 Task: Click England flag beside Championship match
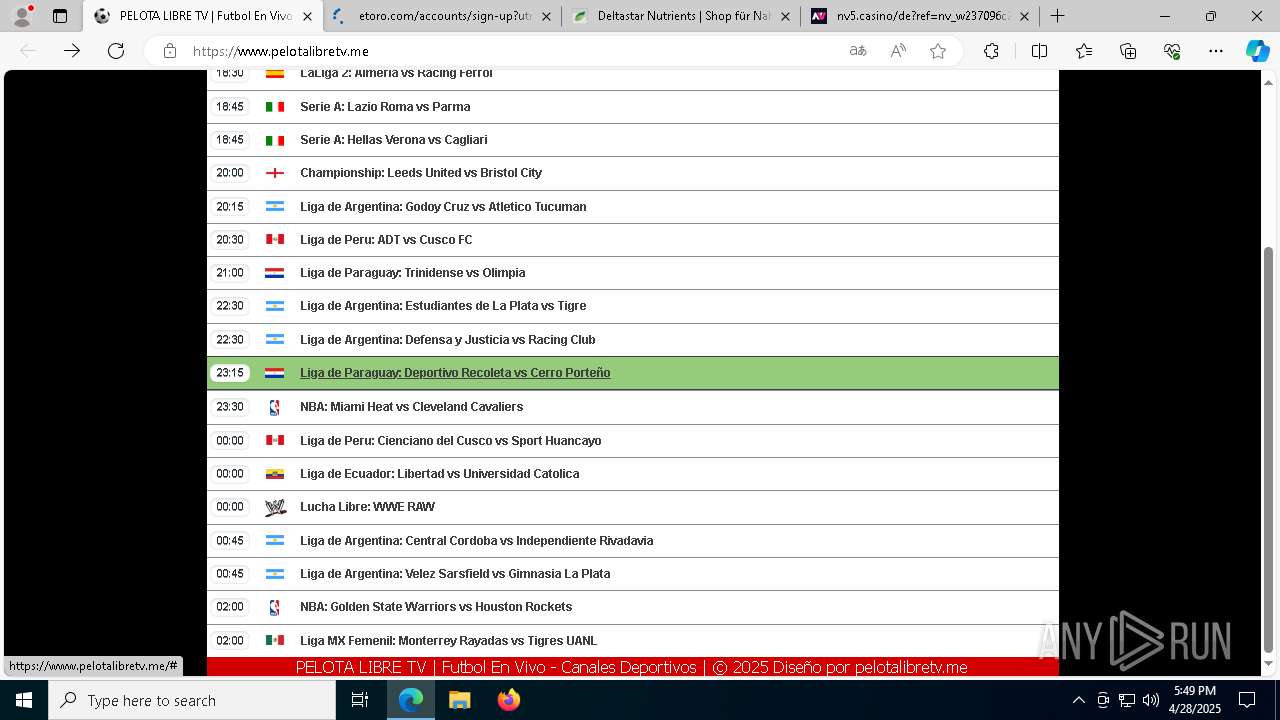275,173
